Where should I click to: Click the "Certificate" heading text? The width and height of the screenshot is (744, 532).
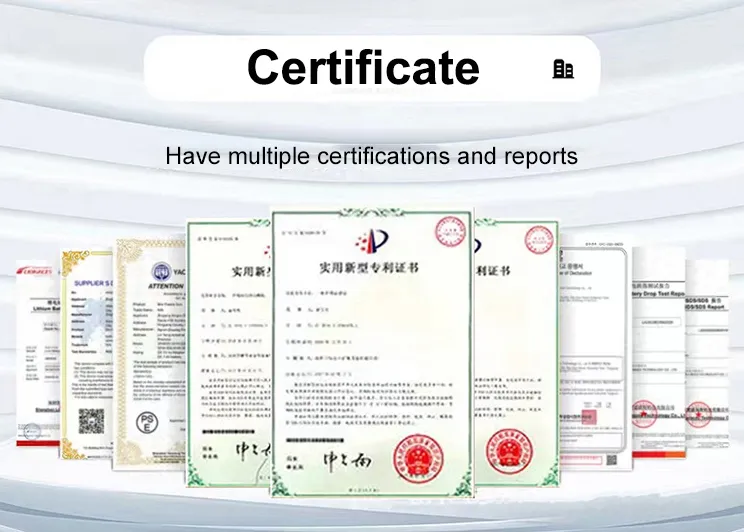363,67
